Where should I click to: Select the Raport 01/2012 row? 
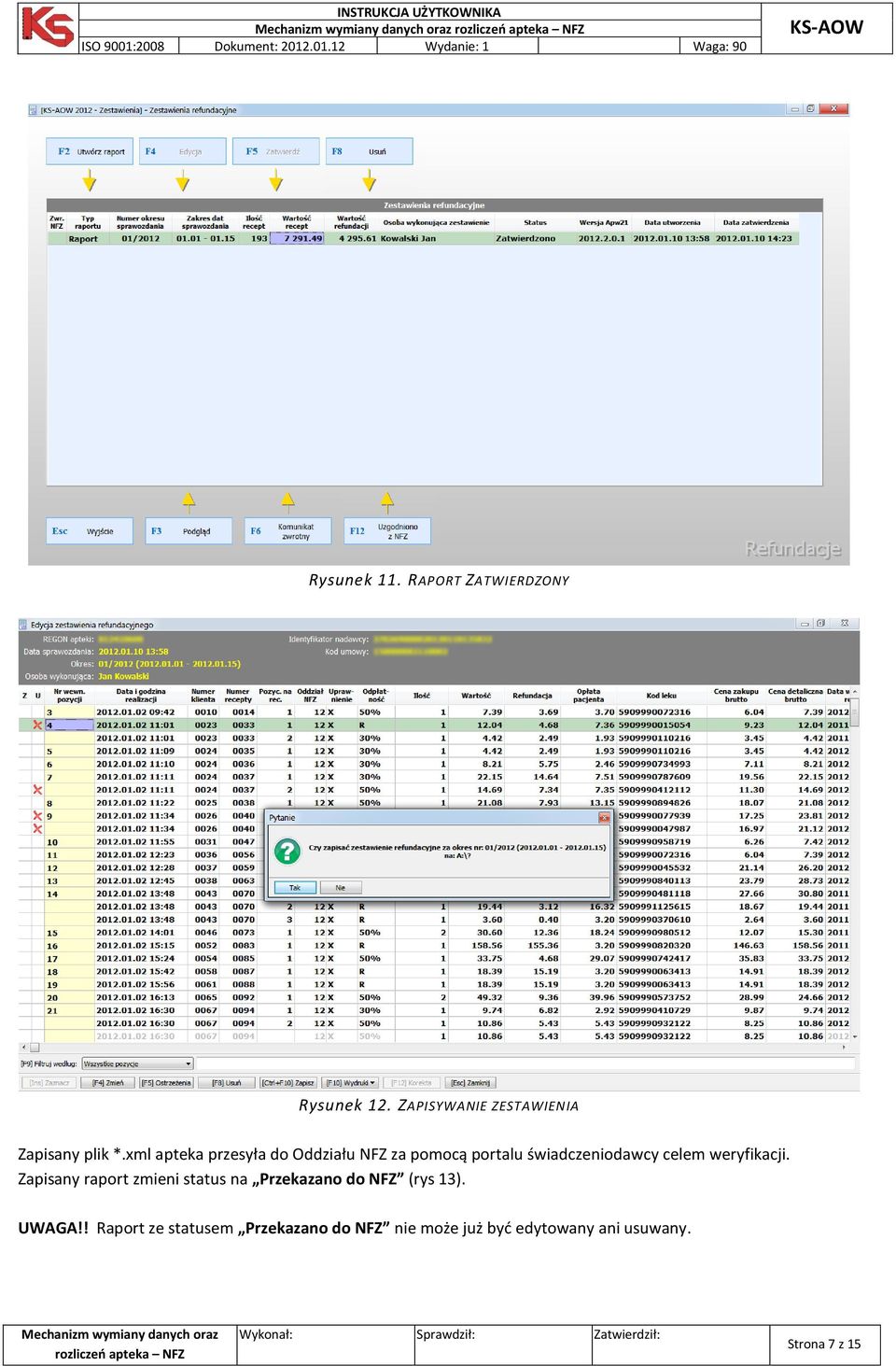pyautogui.click(x=423, y=239)
